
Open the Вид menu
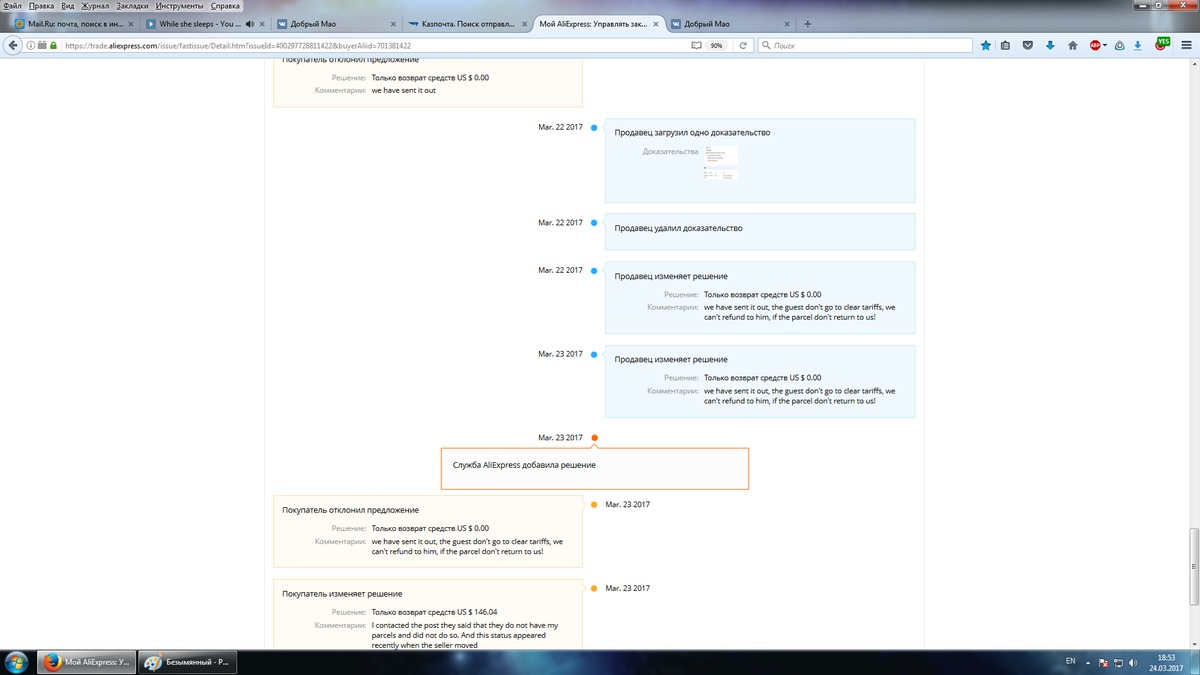click(x=68, y=6)
